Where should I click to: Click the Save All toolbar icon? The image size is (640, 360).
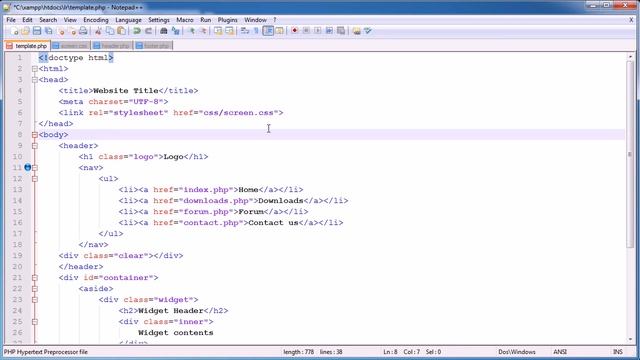(49, 31)
